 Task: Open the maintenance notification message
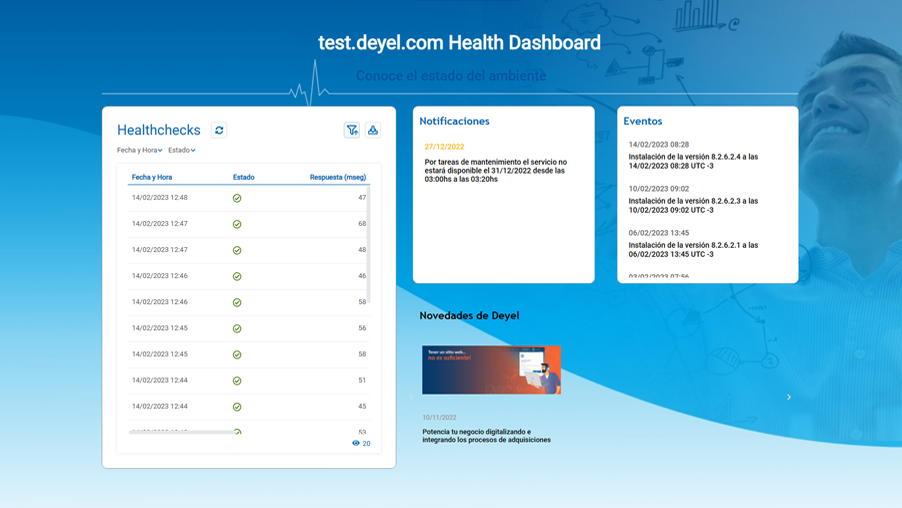[x=496, y=171]
